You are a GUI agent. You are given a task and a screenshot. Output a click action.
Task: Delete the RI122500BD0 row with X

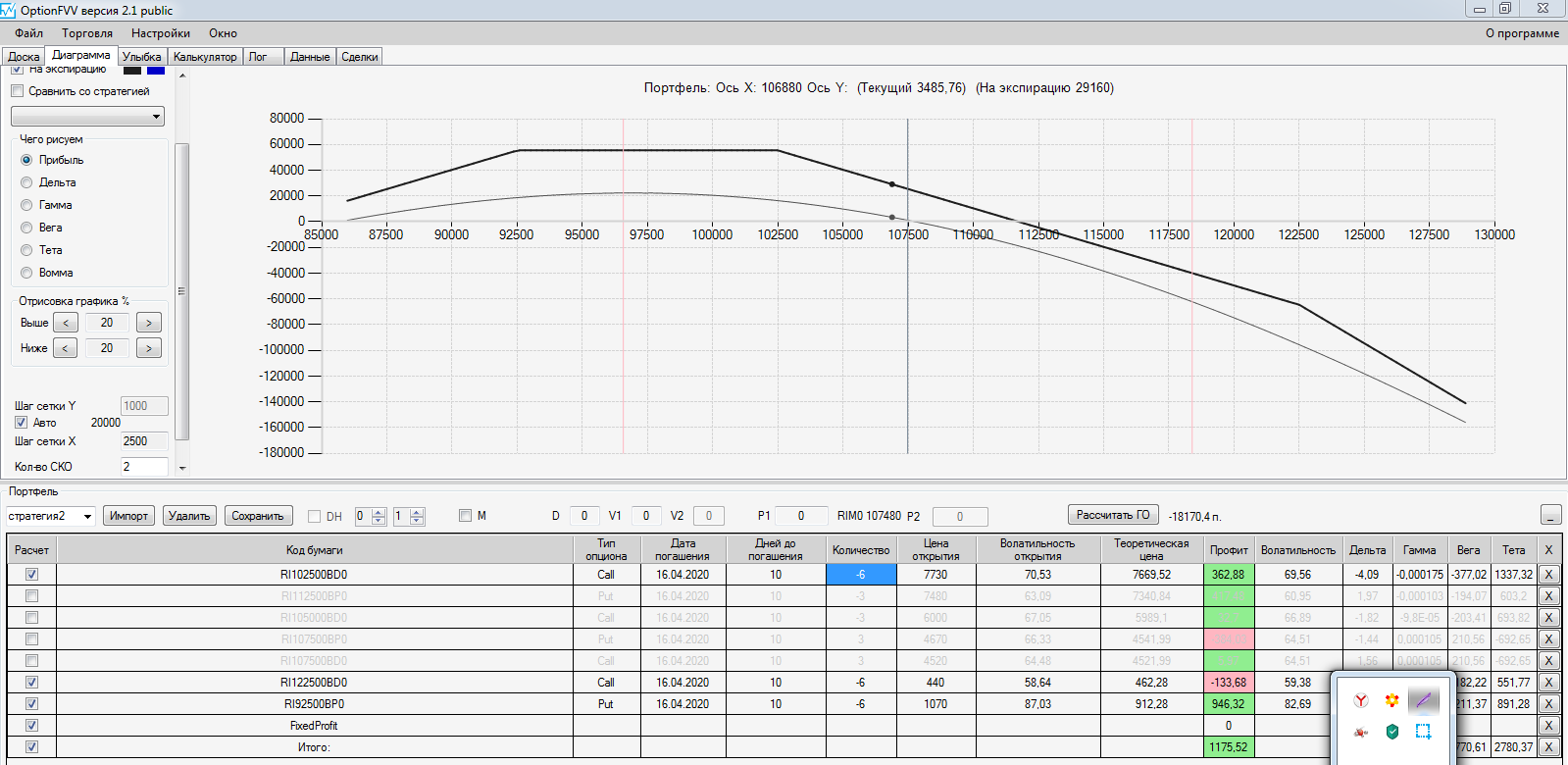click(1548, 683)
